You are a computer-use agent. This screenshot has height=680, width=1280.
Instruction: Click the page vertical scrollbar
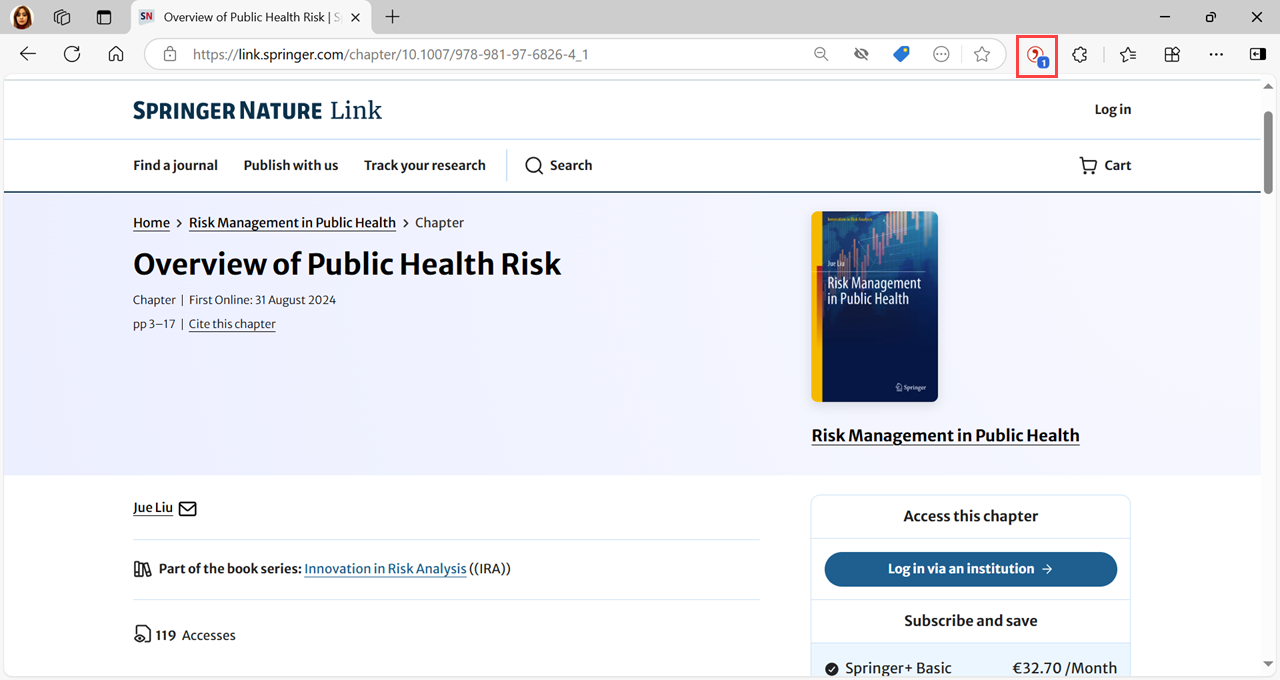pyautogui.click(x=1268, y=150)
